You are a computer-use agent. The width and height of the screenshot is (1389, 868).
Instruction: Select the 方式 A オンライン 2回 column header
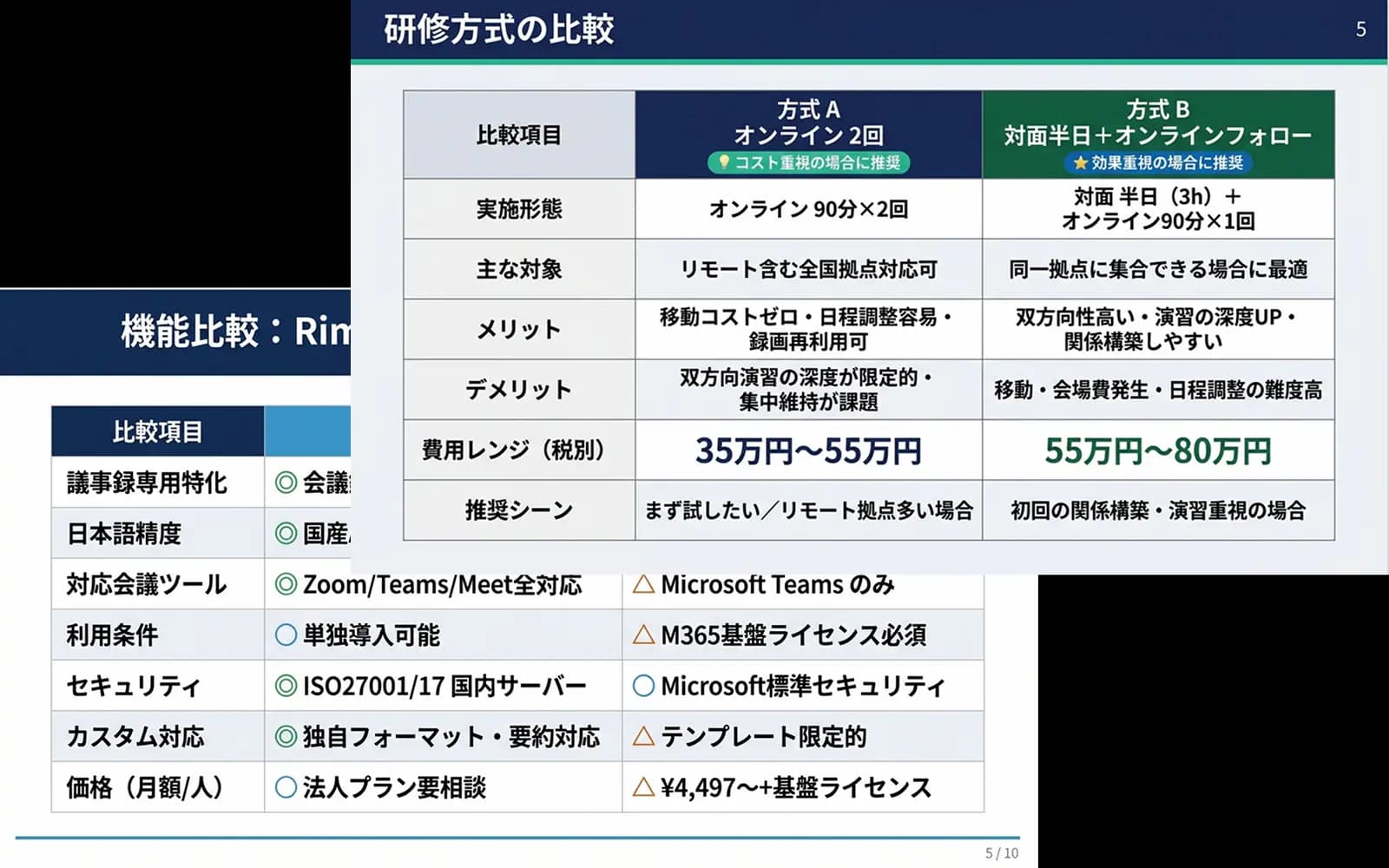(x=808, y=135)
